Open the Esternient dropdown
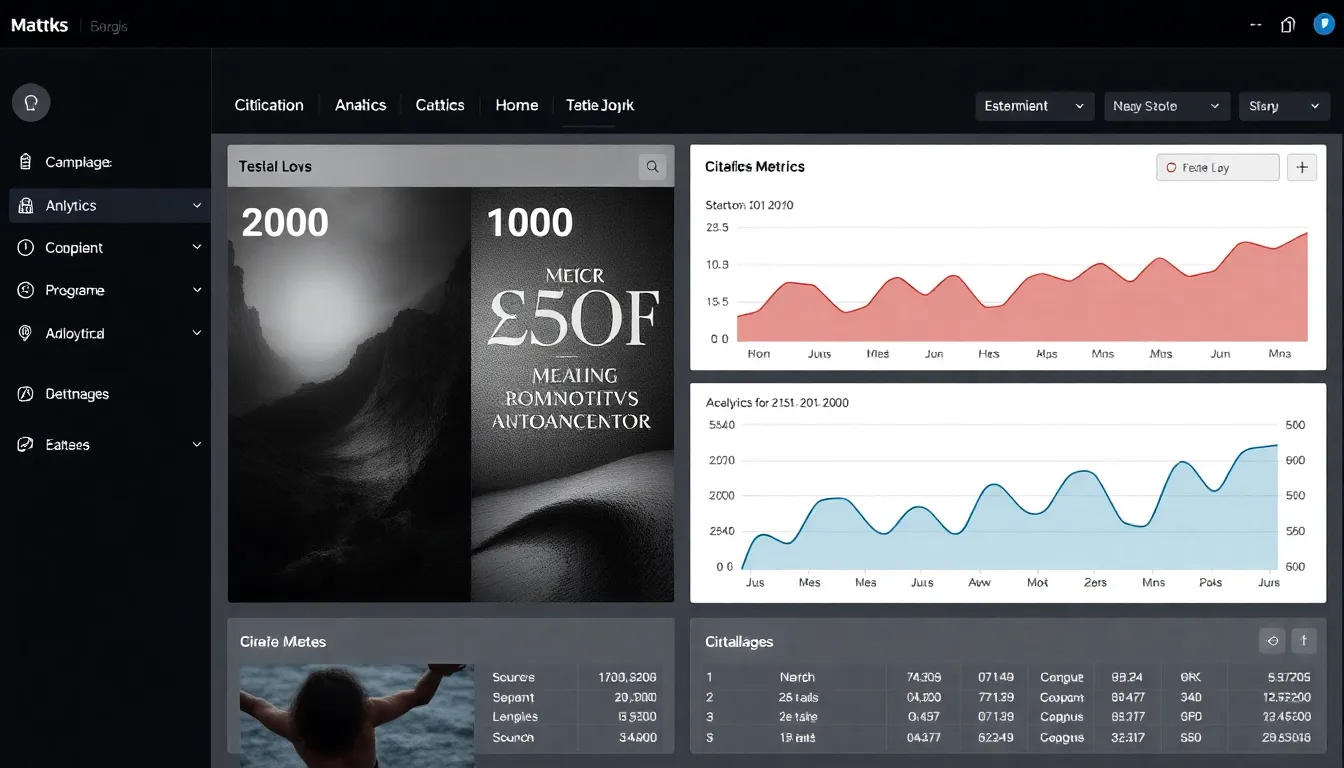Image resolution: width=1344 pixels, height=768 pixels. coord(1035,106)
